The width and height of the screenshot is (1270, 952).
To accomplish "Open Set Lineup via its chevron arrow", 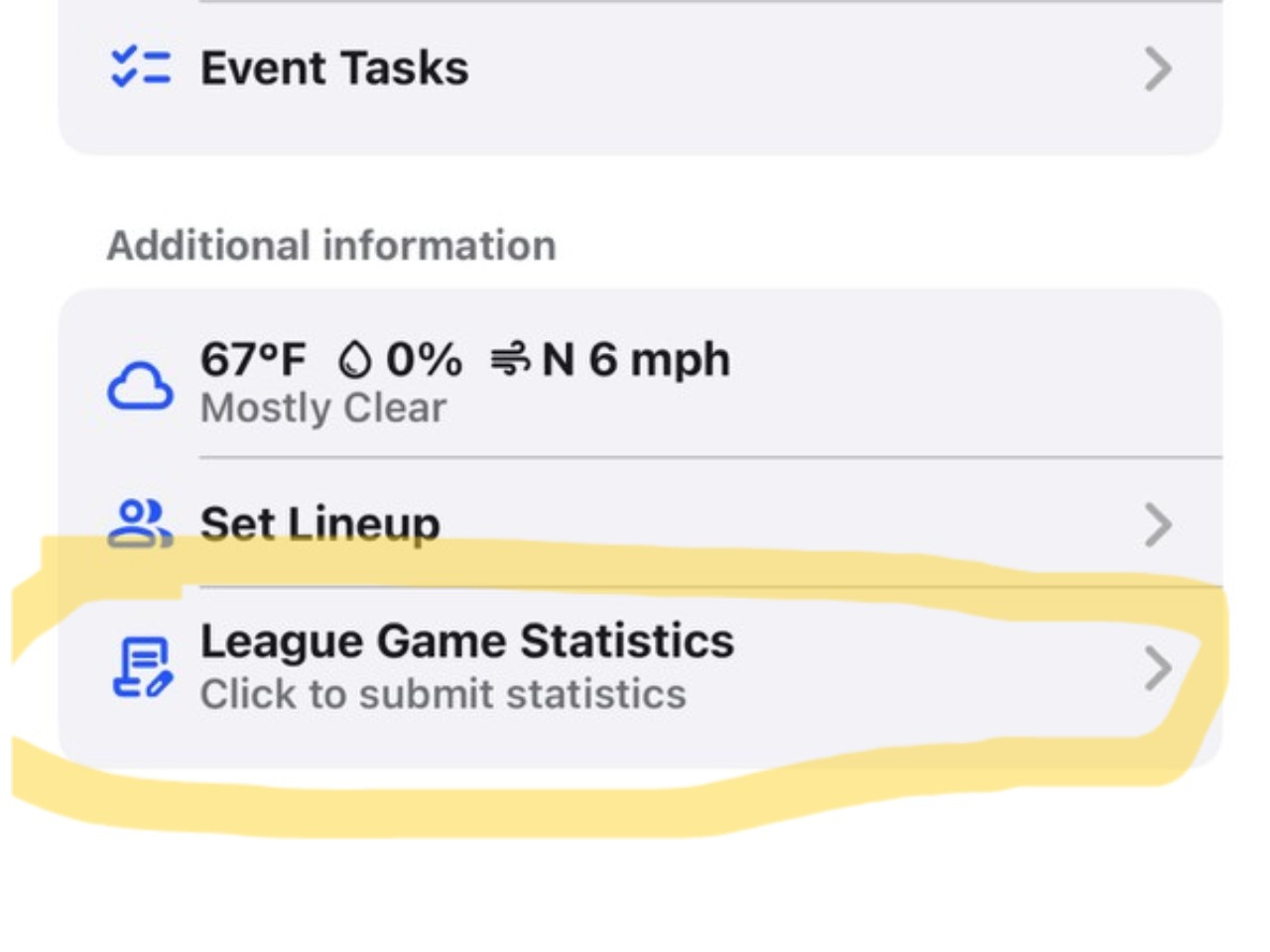I will pos(1157,525).
